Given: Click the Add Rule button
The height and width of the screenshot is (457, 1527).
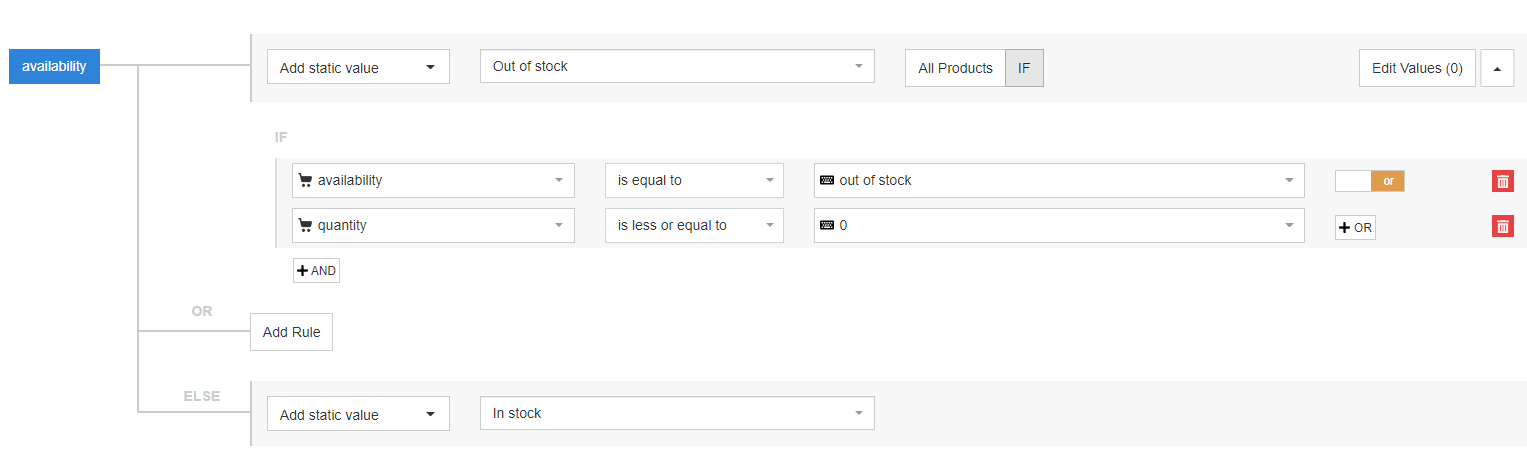Looking at the screenshot, I should 291,332.
